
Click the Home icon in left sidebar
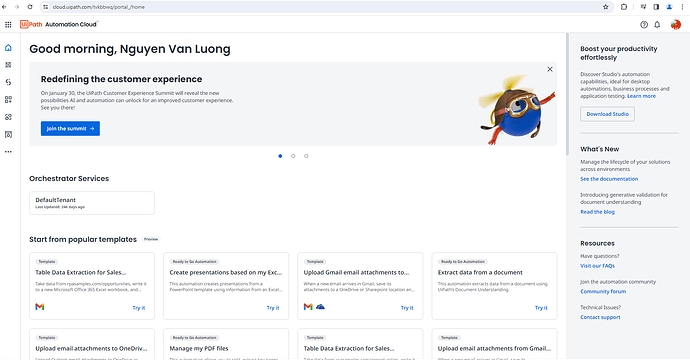tap(8, 48)
